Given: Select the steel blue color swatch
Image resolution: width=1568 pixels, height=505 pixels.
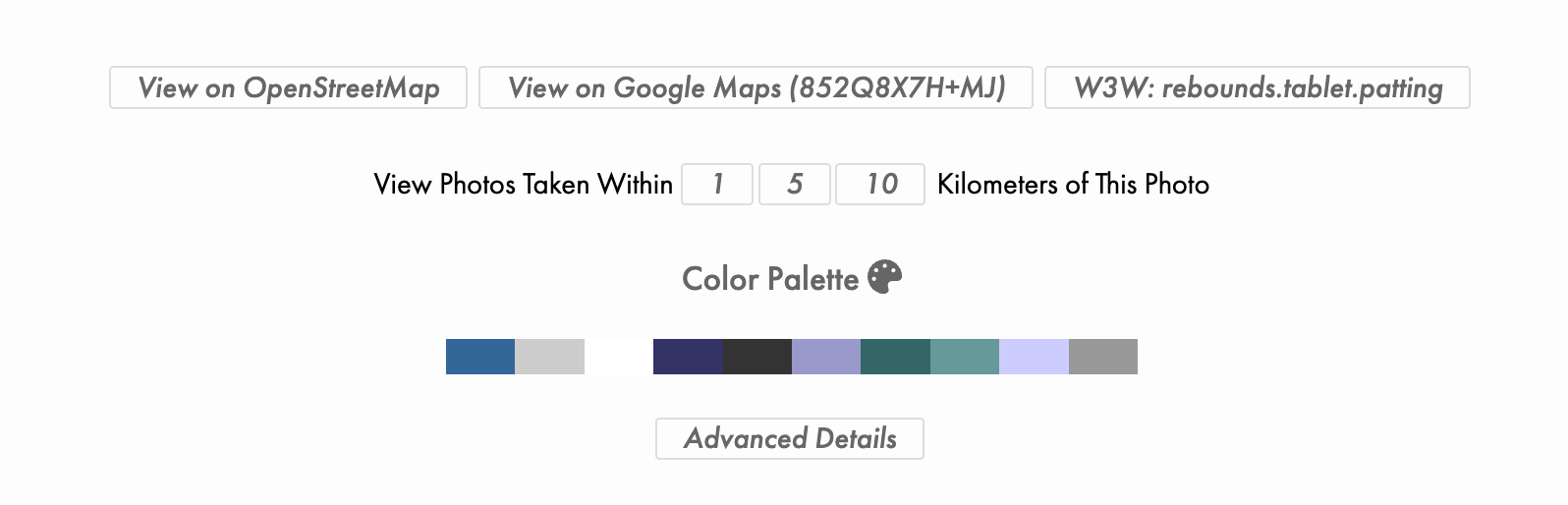Looking at the screenshot, I should (x=480, y=357).
